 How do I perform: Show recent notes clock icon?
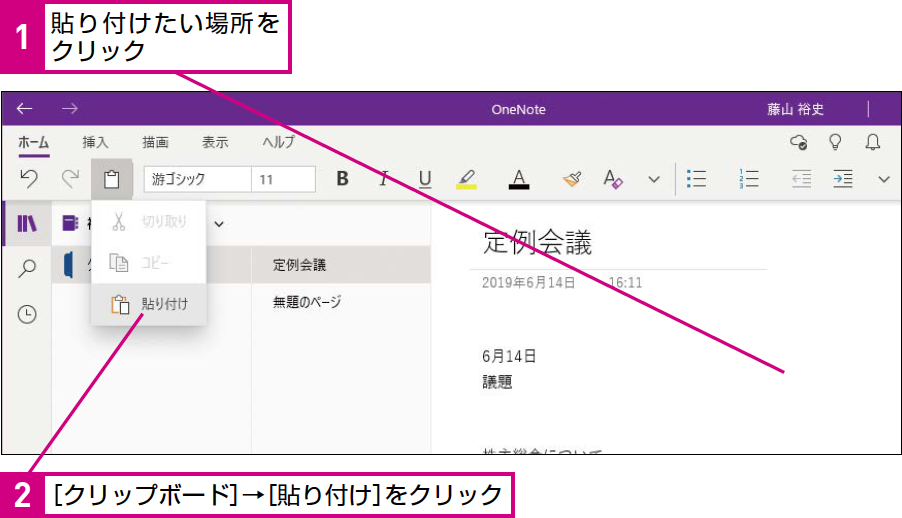pyautogui.click(x=27, y=314)
